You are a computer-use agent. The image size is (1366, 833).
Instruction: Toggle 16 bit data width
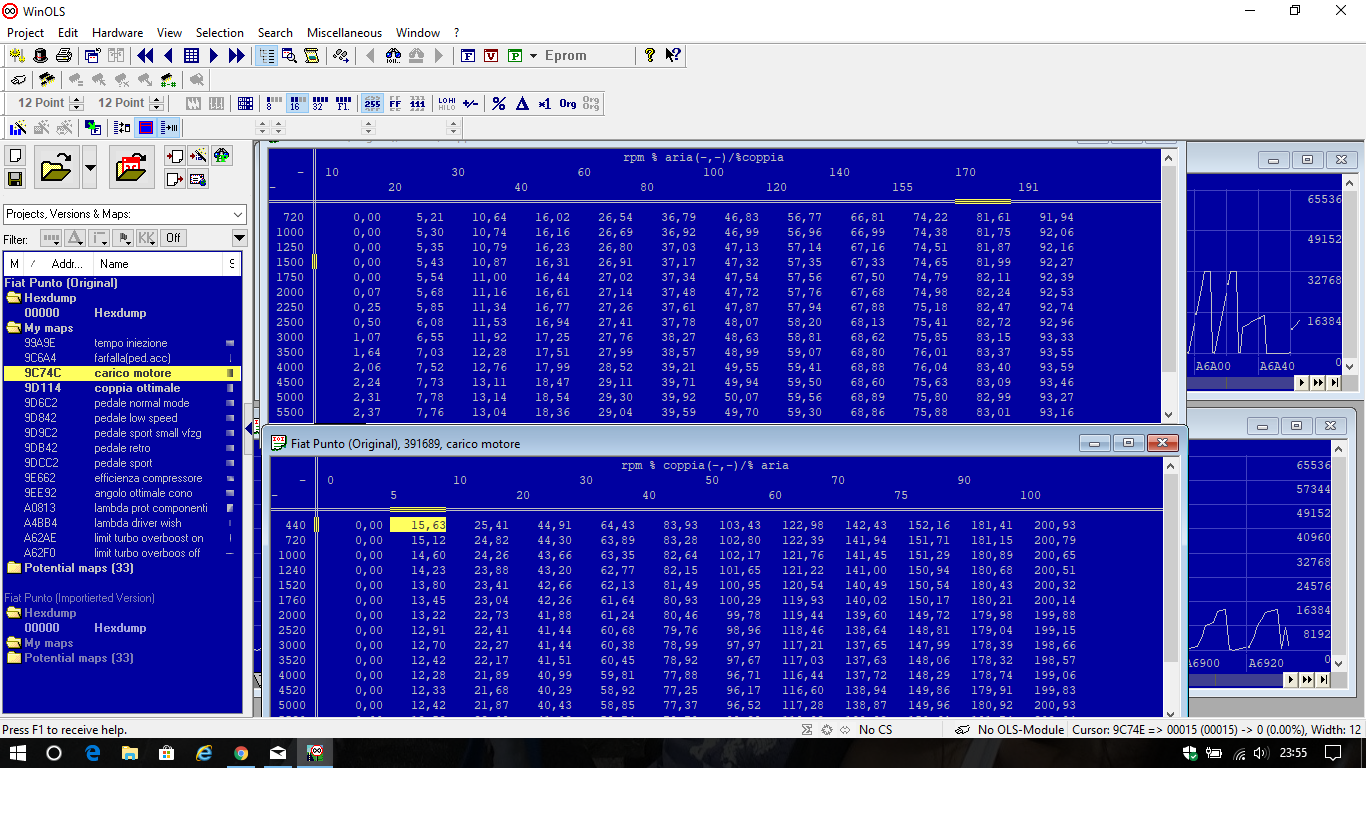pos(297,103)
